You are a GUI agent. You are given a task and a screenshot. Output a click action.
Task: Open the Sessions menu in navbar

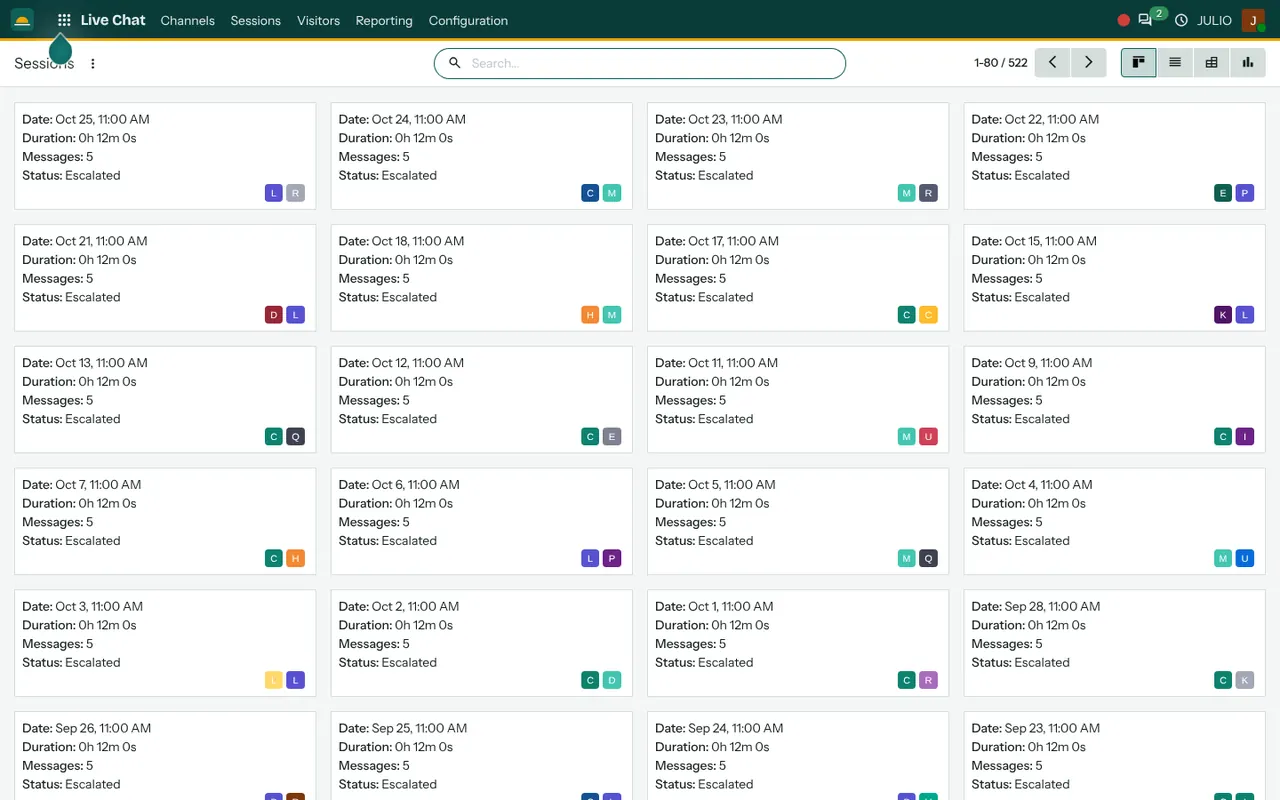pyautogui.click(x=255, y=20)
